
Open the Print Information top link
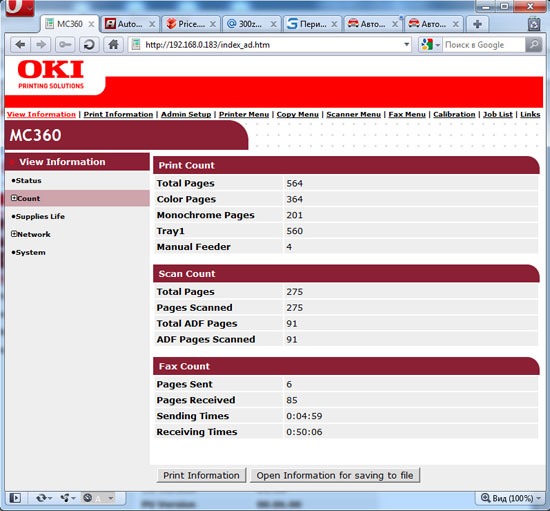[118, 114]
